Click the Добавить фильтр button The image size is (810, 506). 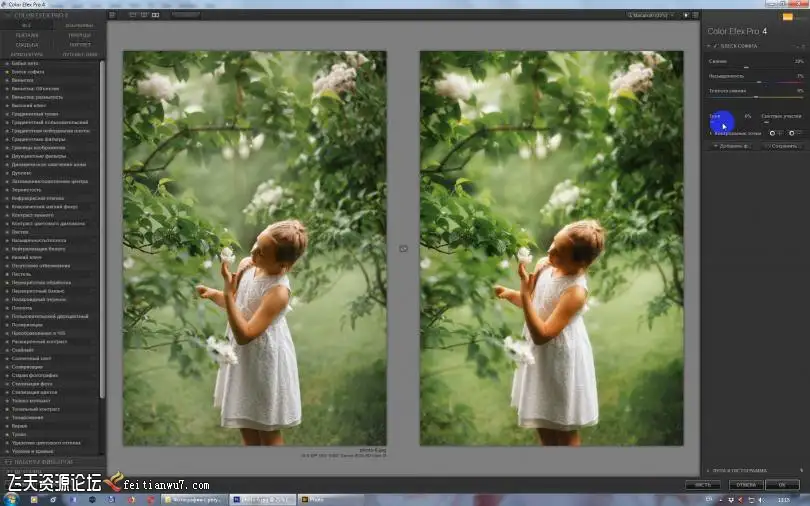731,146
